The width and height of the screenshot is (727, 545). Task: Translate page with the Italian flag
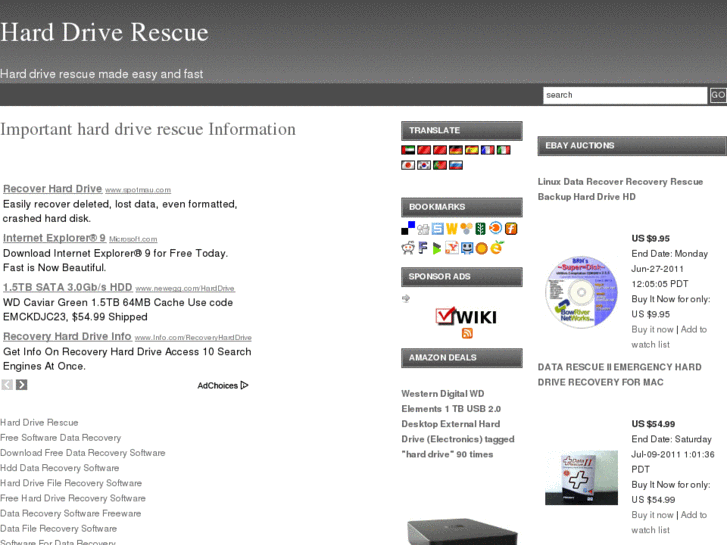coord(504,150)
